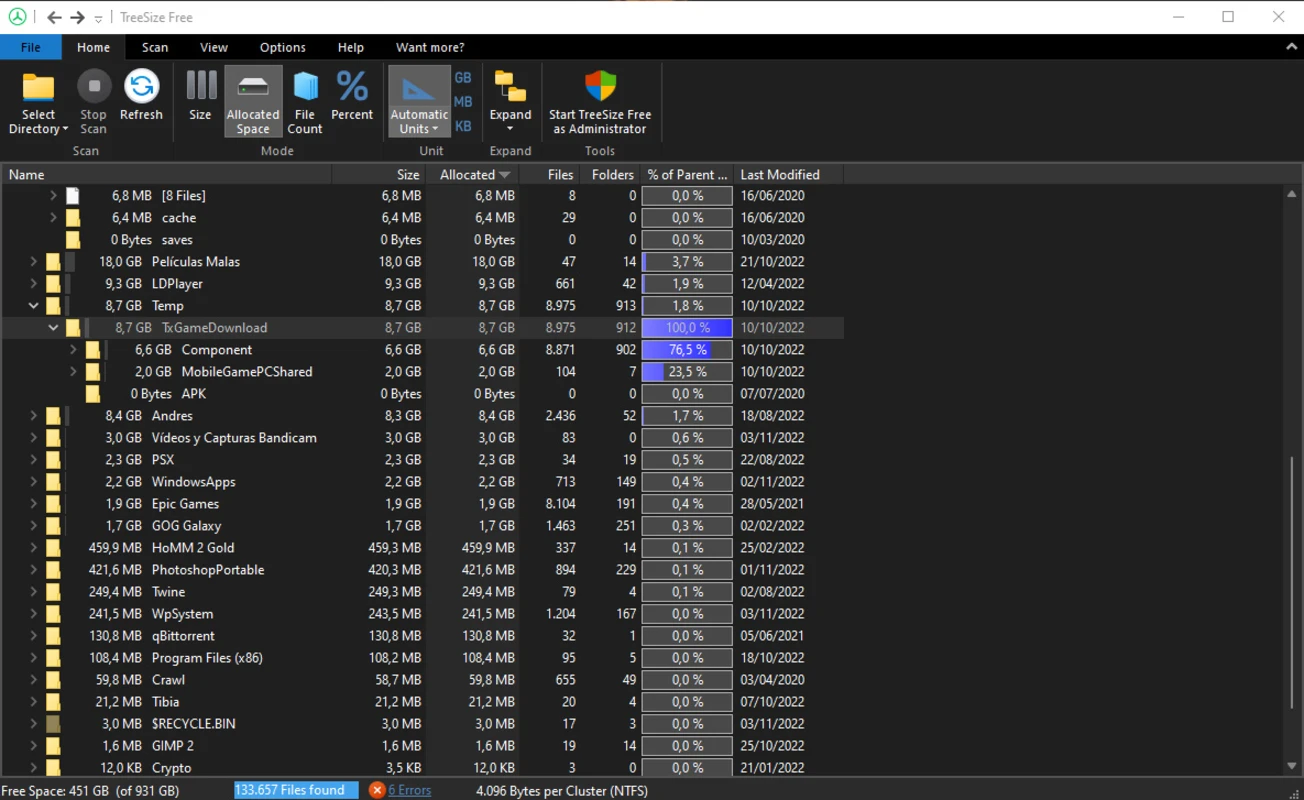Activate the Allocated Space mode
The height and width of the screenshot is (800, 1304).
pos(252,100)
